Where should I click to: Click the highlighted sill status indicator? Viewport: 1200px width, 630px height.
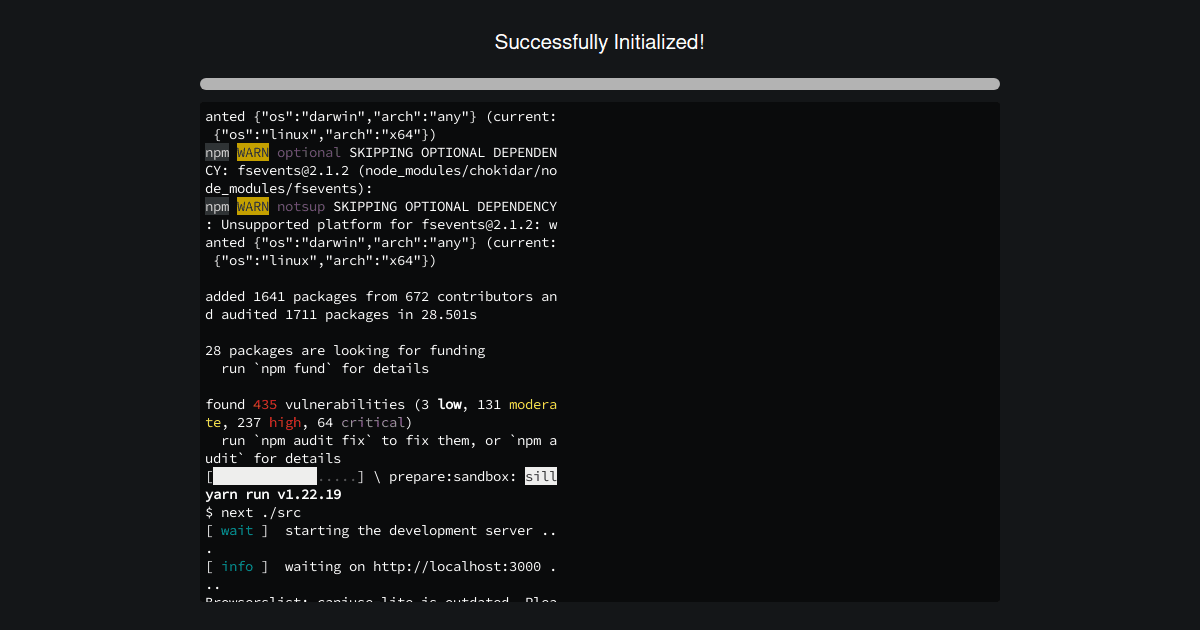(x=541, y=476)
